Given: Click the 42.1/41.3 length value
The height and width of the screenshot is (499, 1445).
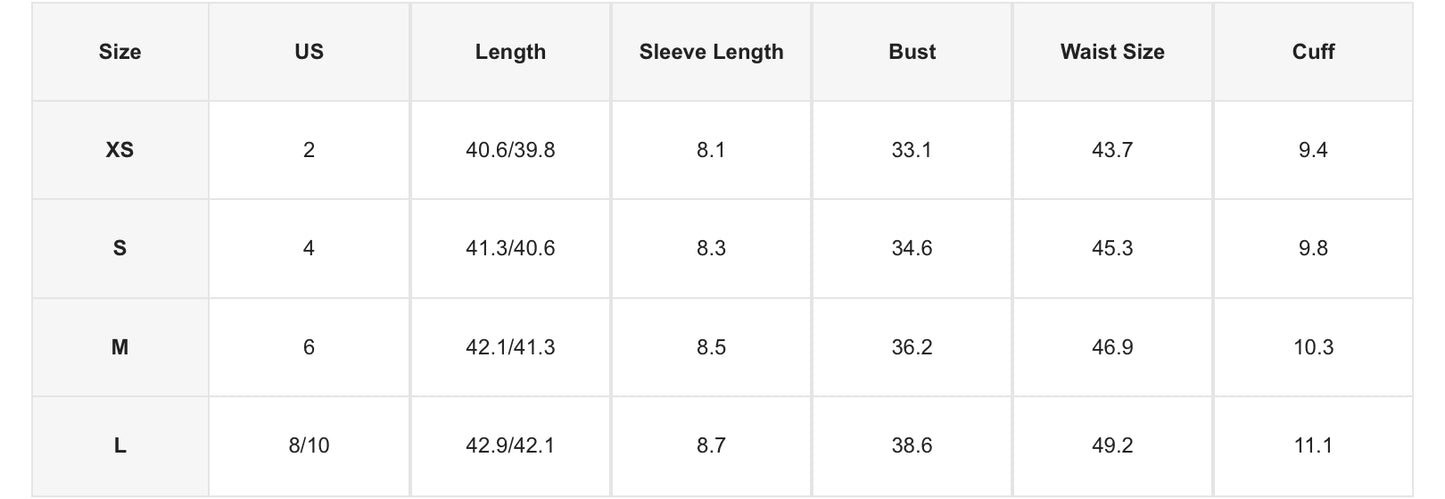Looking at the screenshot, I should click(510, 347).
